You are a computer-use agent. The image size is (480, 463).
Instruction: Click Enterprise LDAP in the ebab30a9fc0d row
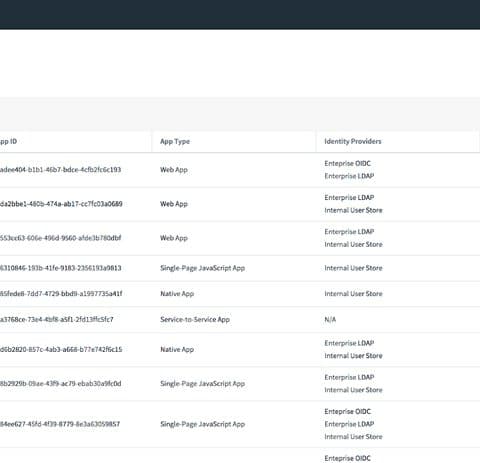click(349, 377)
